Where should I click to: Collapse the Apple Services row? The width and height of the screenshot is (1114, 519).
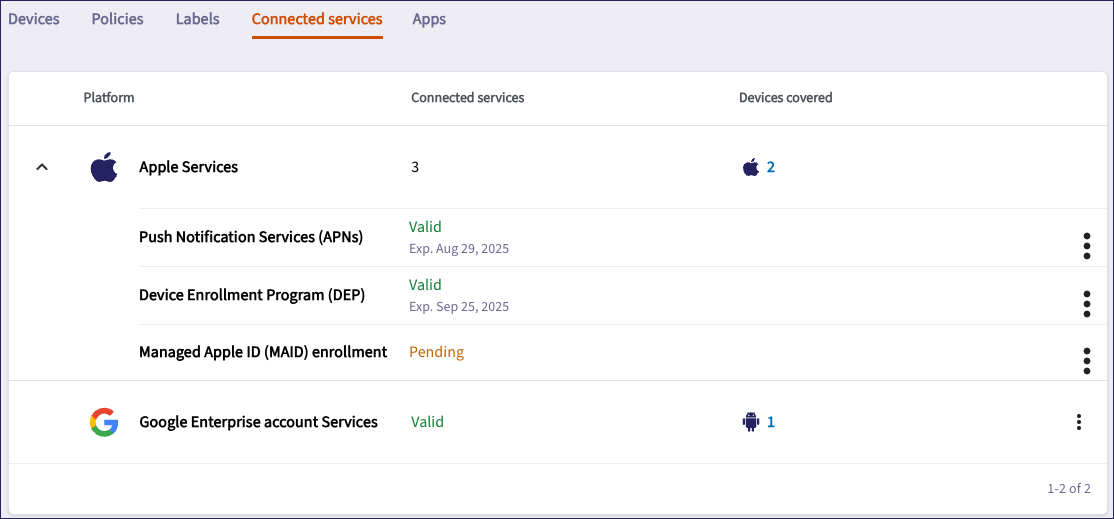(42, 167)
